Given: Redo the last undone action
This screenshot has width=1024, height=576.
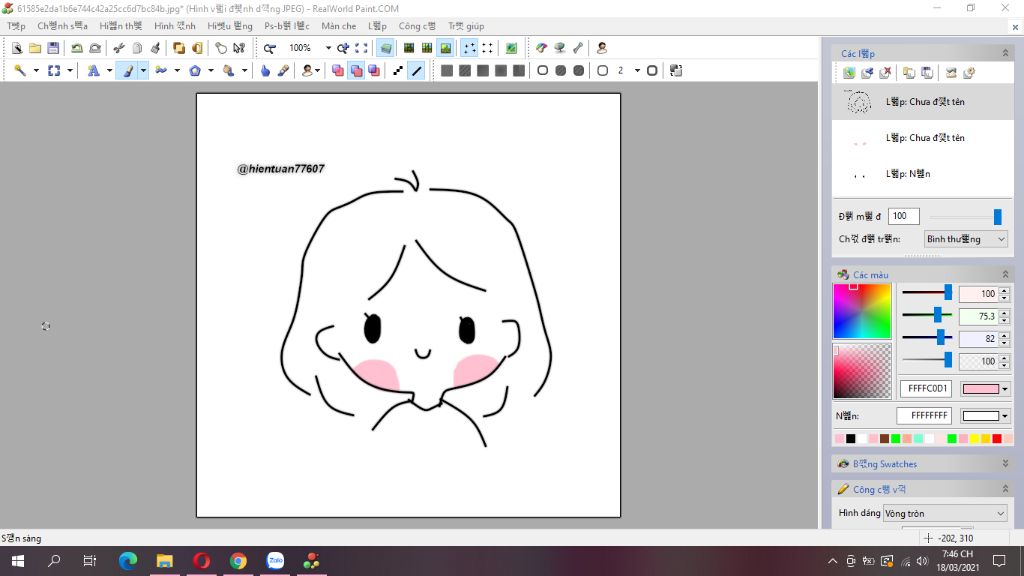Looking at the screenshot, I should coord(95,48).
